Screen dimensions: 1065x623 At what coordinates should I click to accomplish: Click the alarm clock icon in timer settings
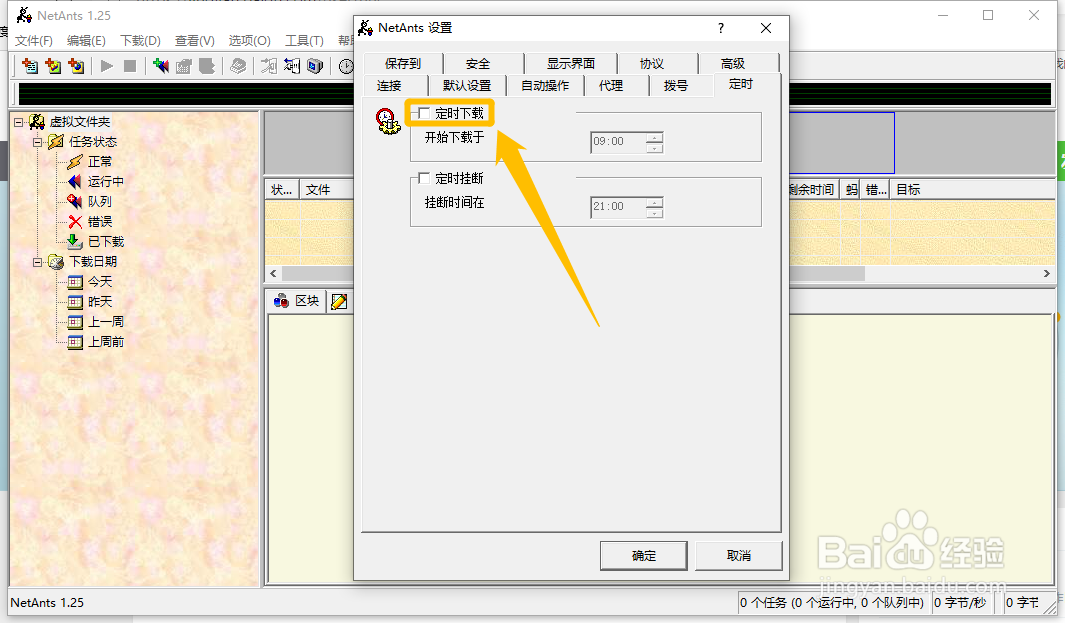(388, 121)
